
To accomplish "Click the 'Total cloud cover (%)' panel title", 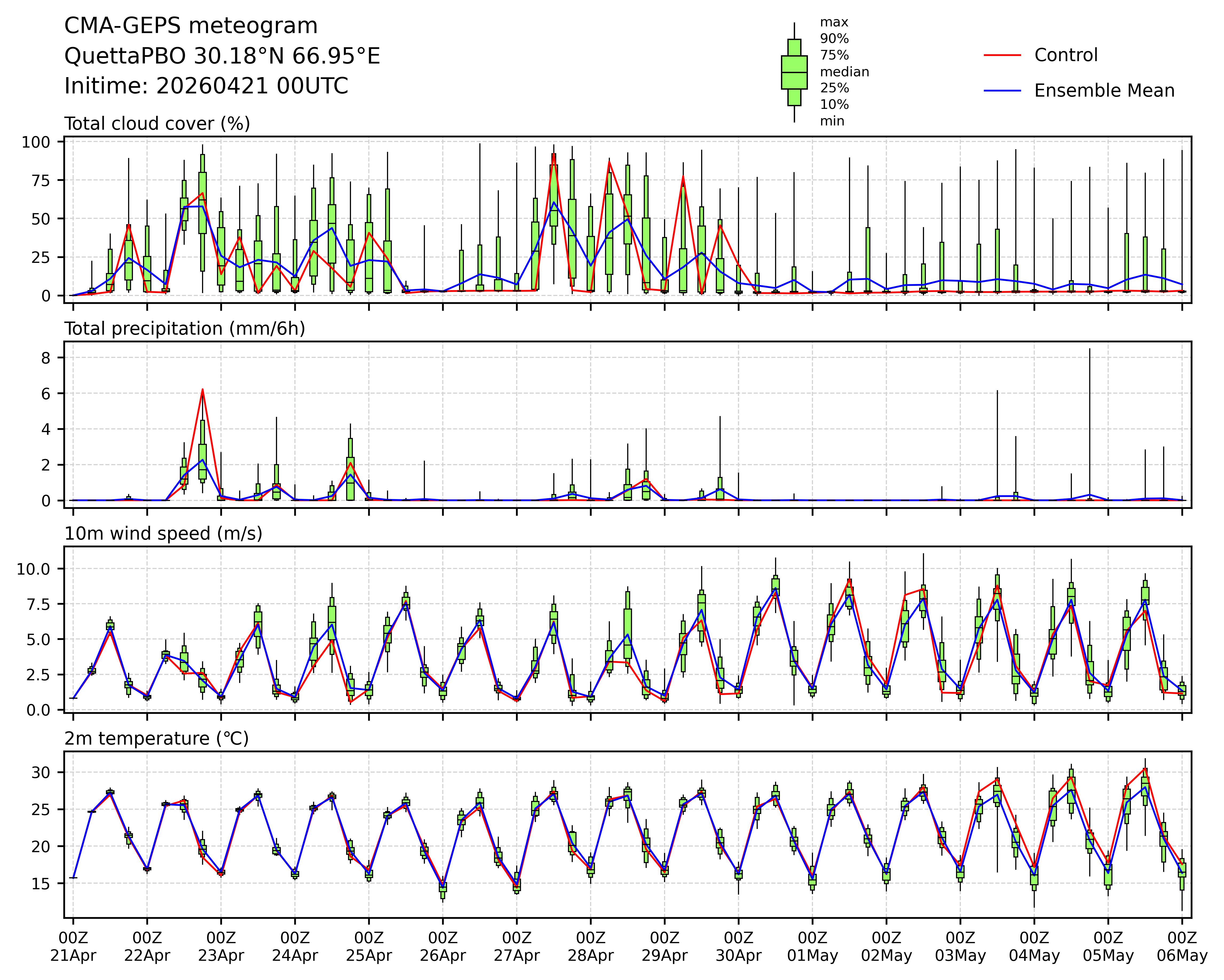I will (x=157, y=124).
